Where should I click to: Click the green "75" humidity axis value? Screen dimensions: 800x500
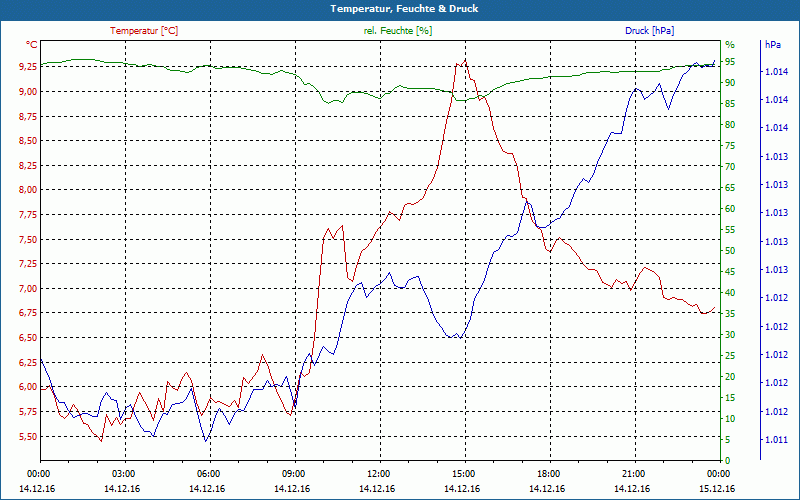pos(730,146)
